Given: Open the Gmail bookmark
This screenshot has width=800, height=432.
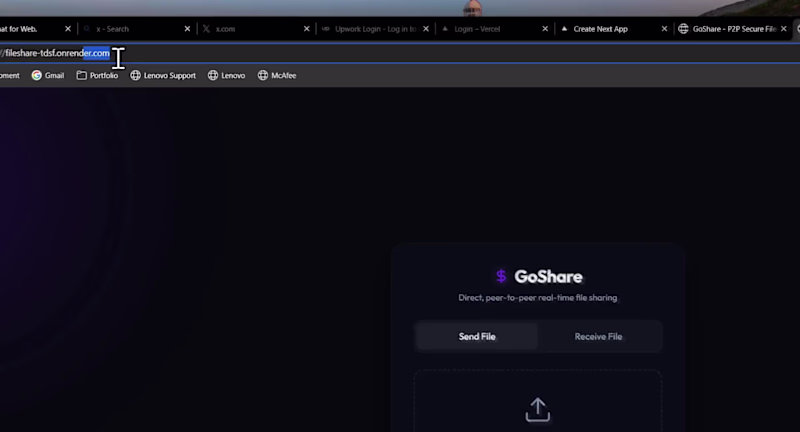Looking at the screenshot, I should [48, 75].
